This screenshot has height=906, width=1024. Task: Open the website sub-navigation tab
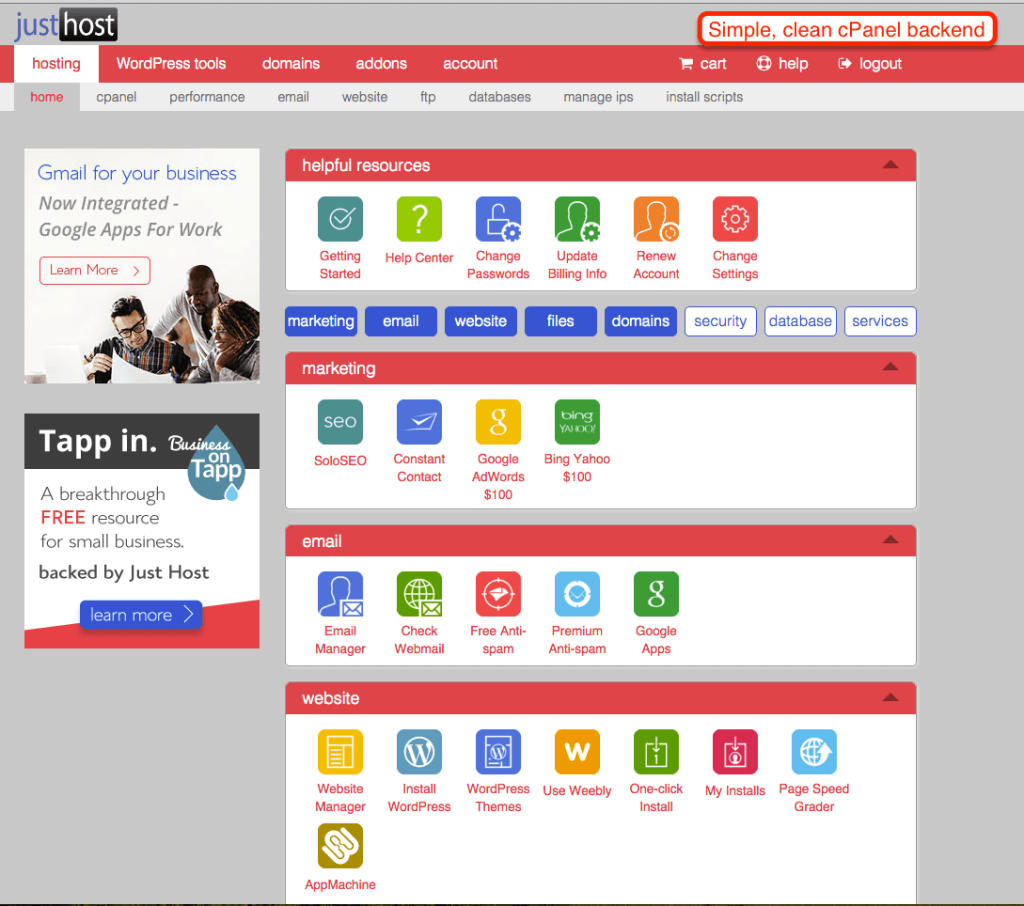point(364,97)
